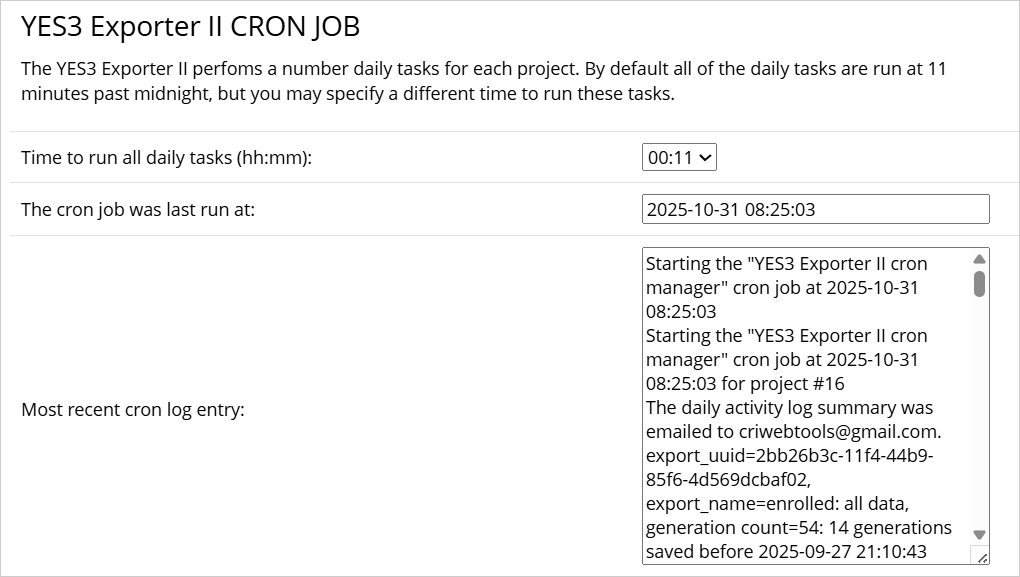This screenshot has height=577, width=1020.
Task: Click the log scrollbar up arrow
Action: pos(979,259)
